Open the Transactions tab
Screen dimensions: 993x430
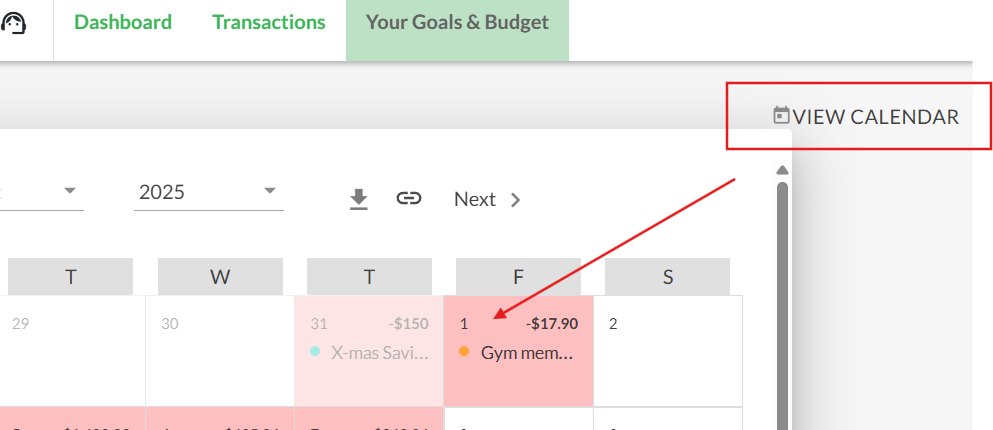click(269, 22)
